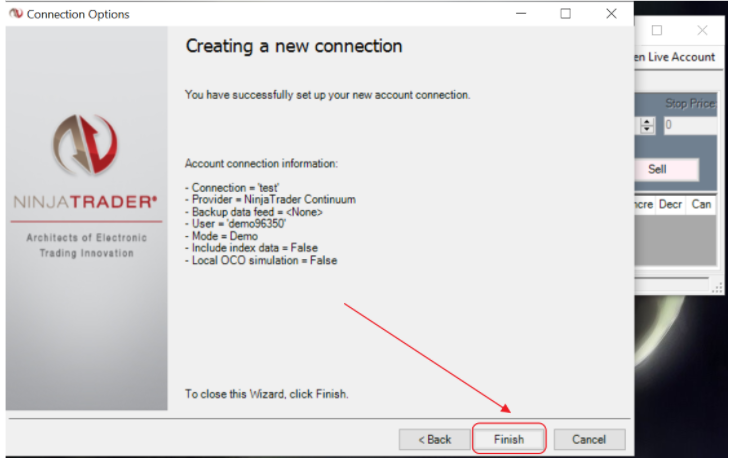Select the Decr column header
This screenshot has width=729, height=458.
point(670,204)
